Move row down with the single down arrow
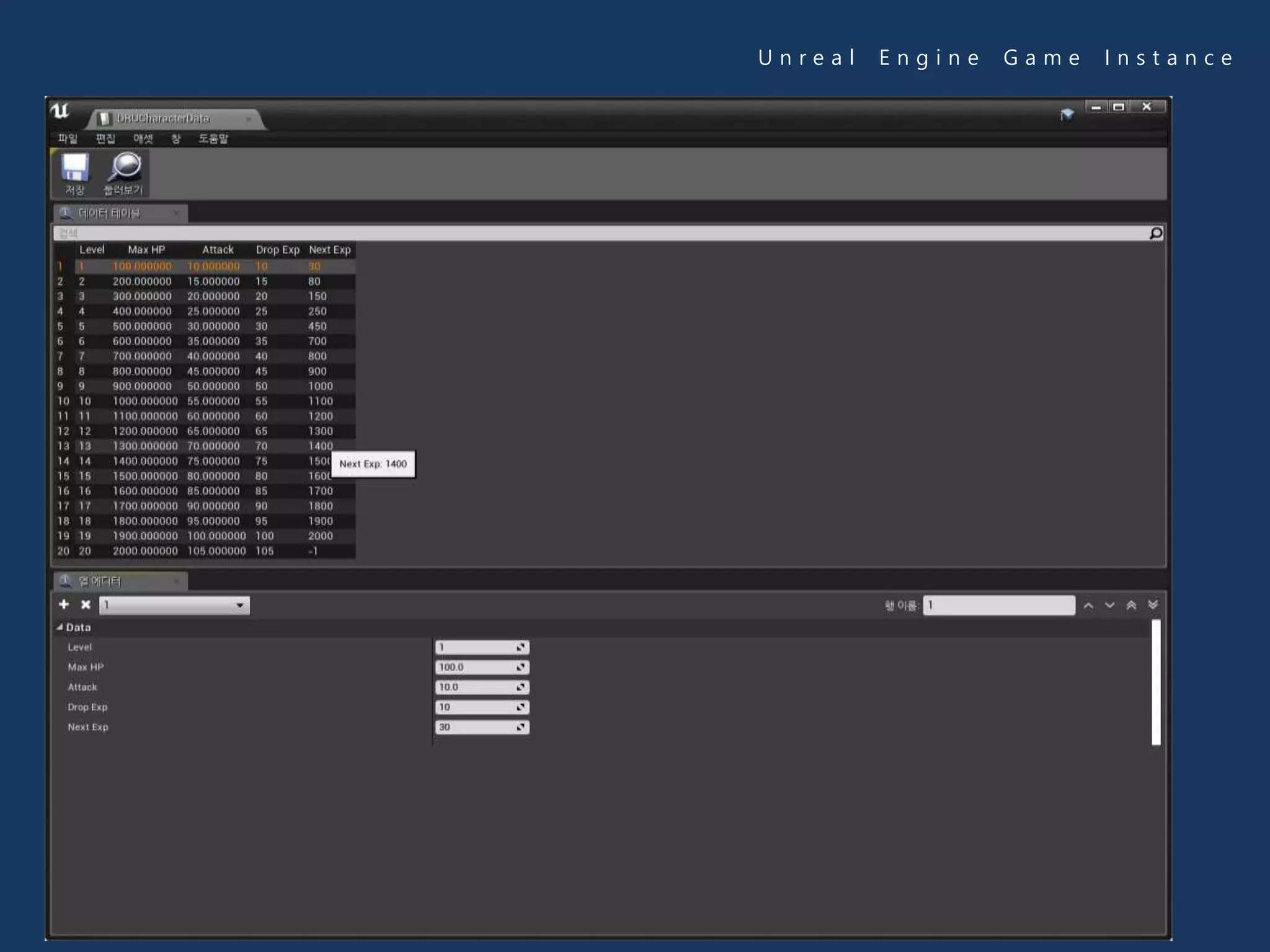 tap(1109, 606)
